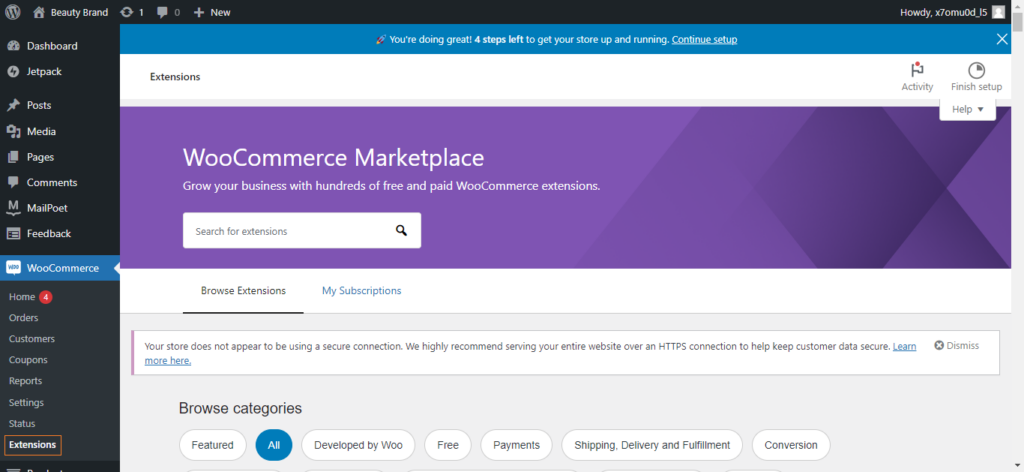This screenshot has width=1024, height=472.
Task: Open Beauty Brand site home link
Action: [x=71, y=12]
